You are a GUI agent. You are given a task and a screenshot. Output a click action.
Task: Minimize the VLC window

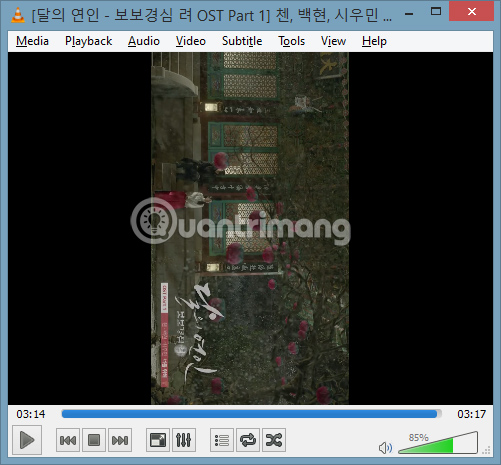409,14
